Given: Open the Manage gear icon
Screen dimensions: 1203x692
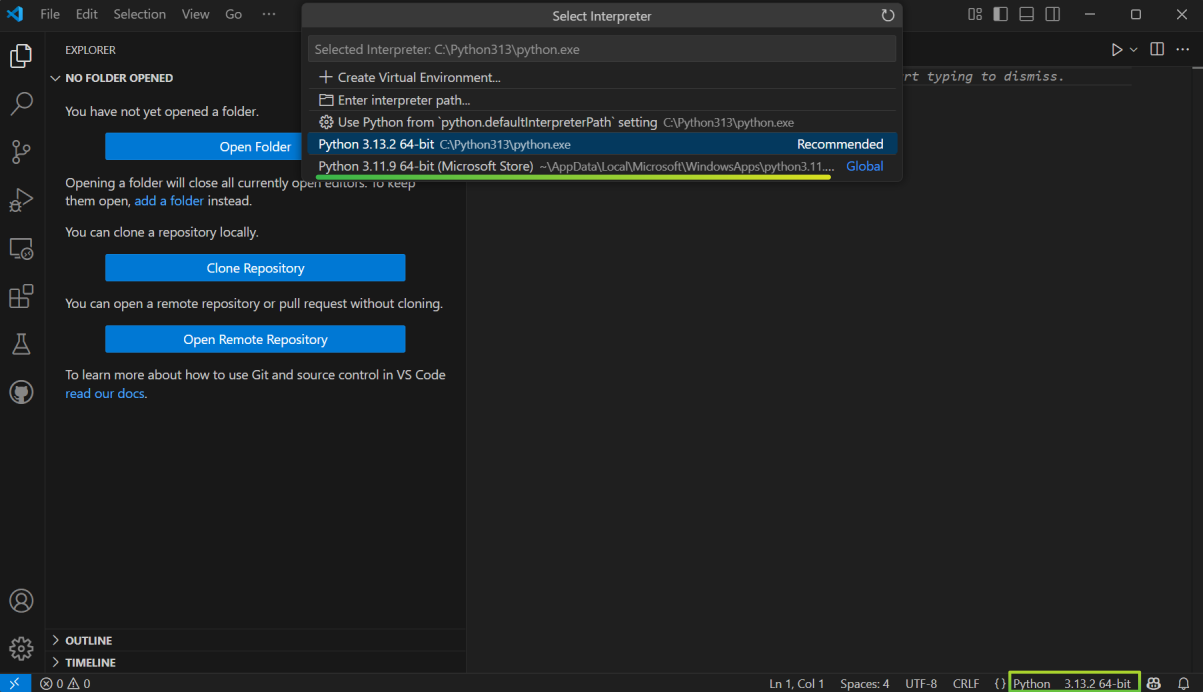Looking at the screenshot, I should [x=21, y=649].
